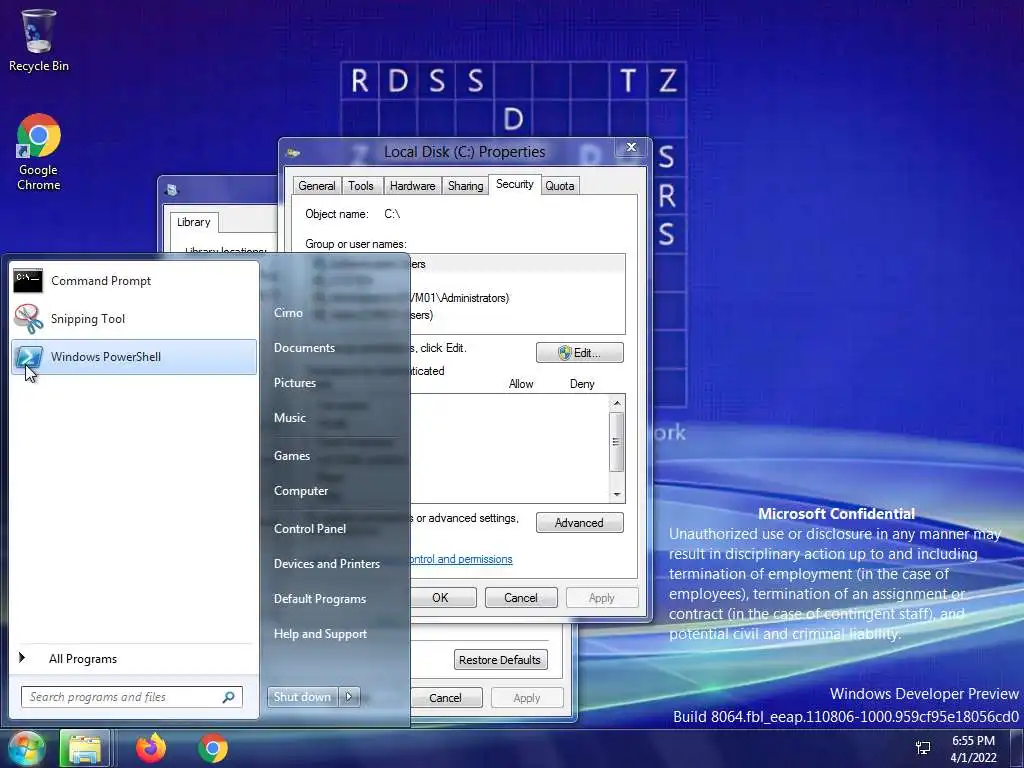The width and height of the screenshot is (1024, 768).
Task: Click Cancel in Local Disk Properties
Action: pyautogui.click(x=520, y=598)
